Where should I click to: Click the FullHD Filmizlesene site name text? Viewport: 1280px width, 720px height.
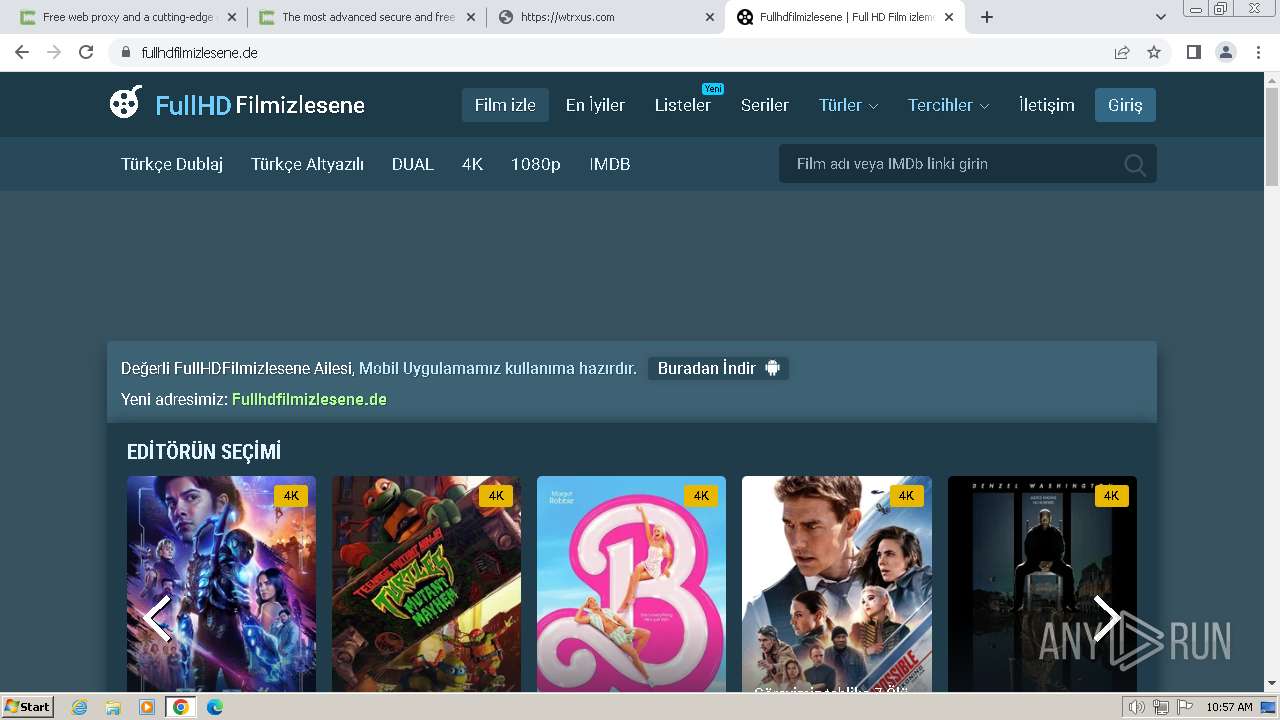pyautogui.click(x=260, y=105)
